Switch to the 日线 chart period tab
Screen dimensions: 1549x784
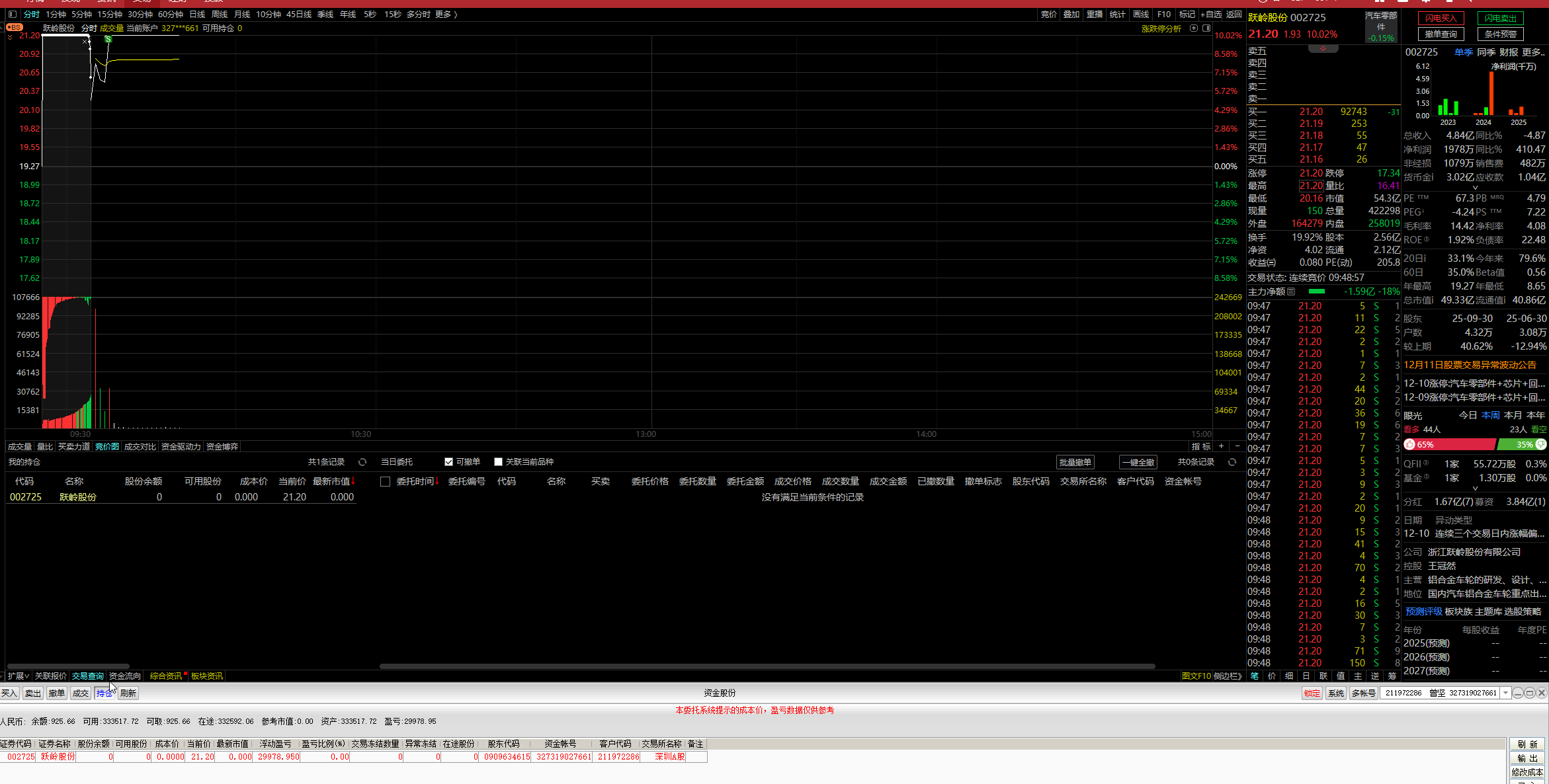pyautogui.click(x=197, y=14)
